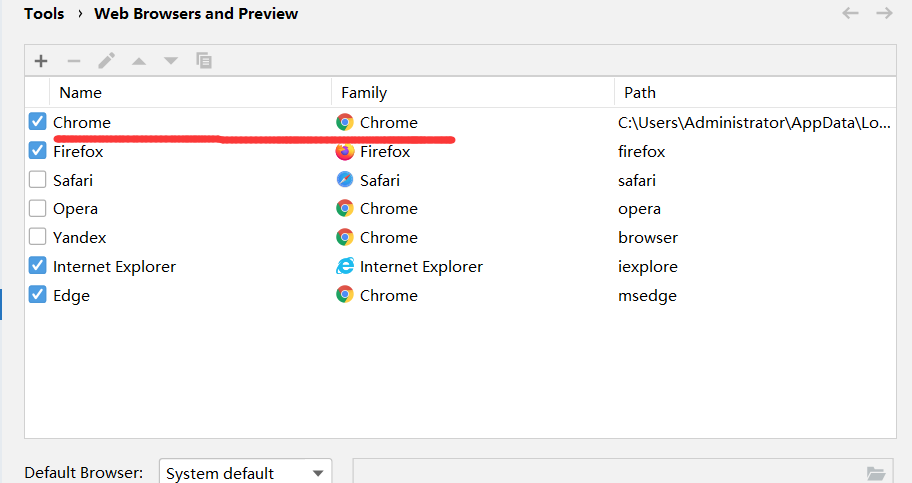
Task: Click the Tools breadcrumb link
Action: click(x=44, y=13)
